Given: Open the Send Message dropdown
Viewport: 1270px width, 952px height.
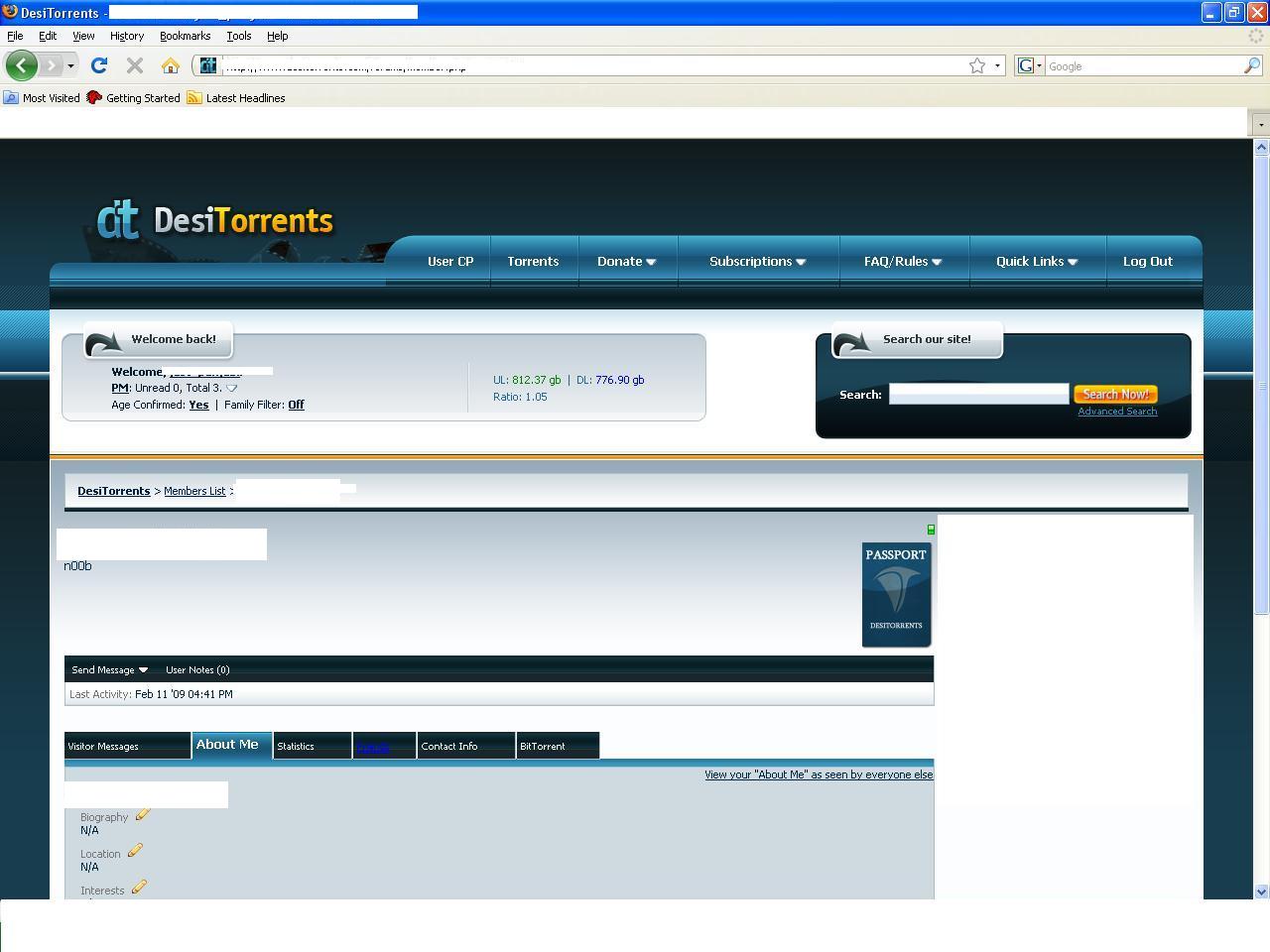Looking at the screenshot, I should 110,669.
